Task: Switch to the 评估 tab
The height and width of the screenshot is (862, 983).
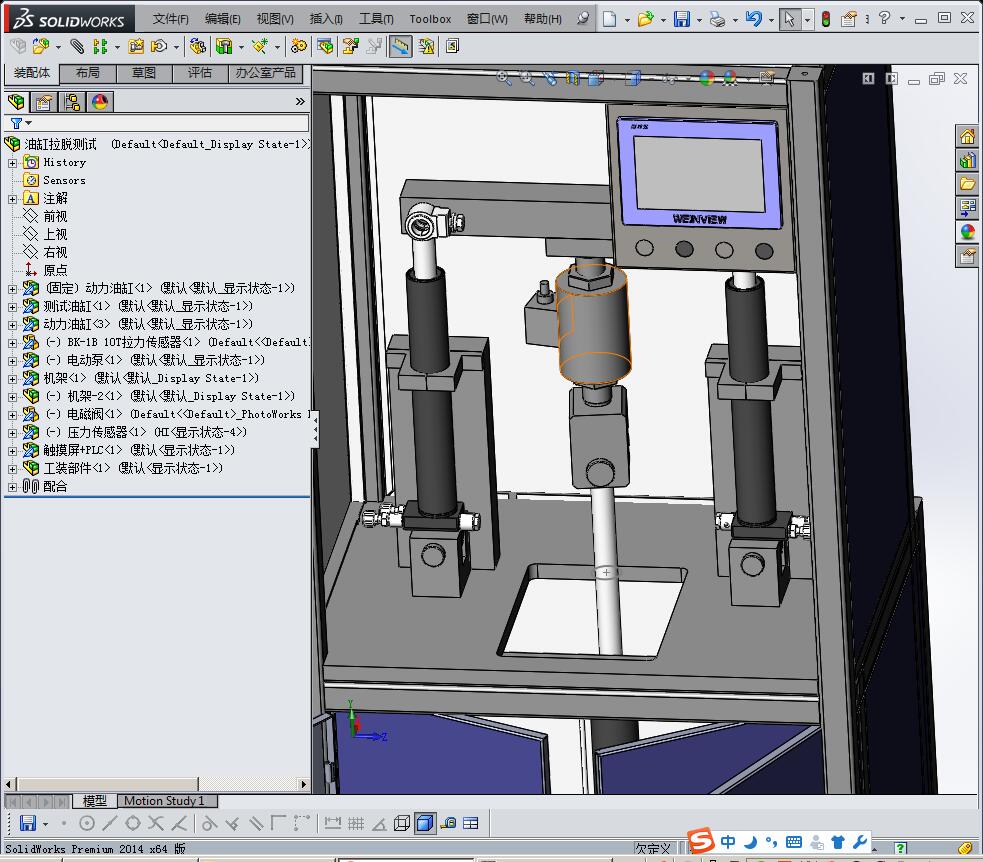Action: 200,73
